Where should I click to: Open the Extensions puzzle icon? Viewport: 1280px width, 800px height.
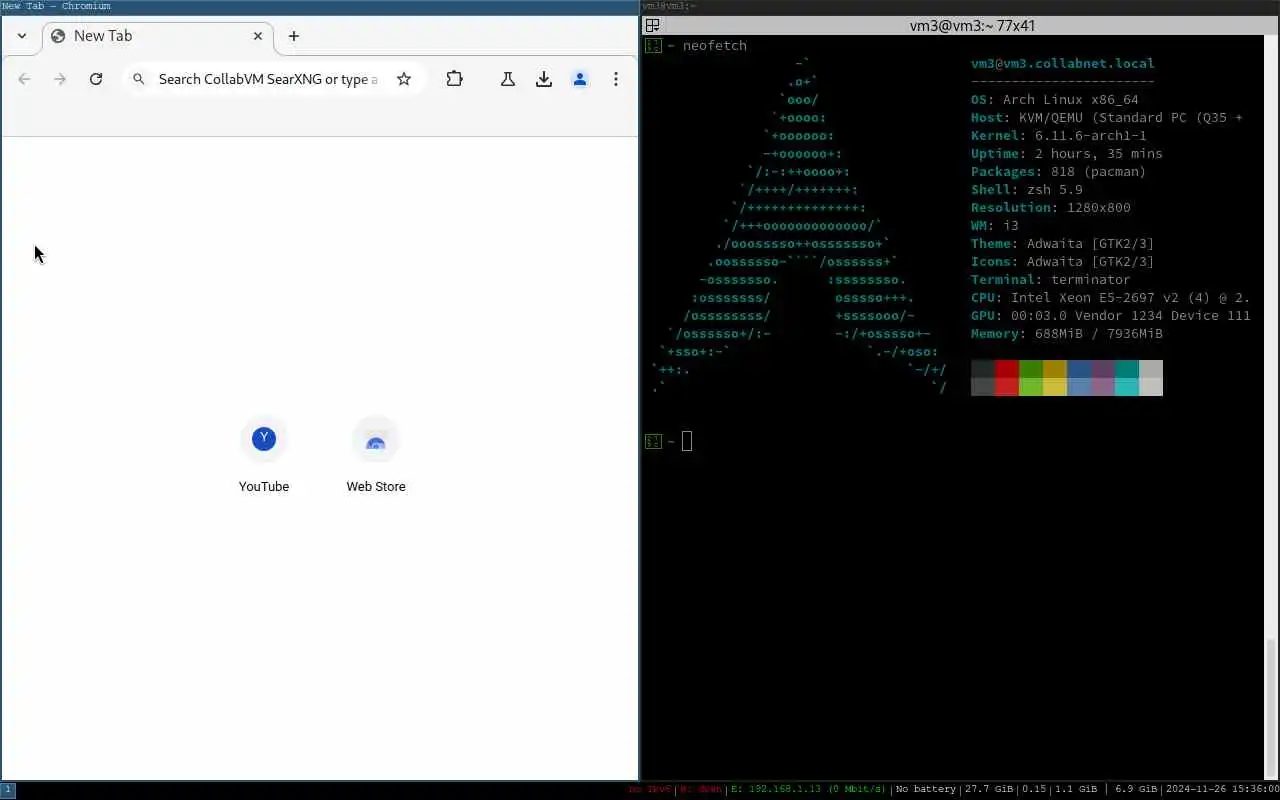tap(455, 79)
